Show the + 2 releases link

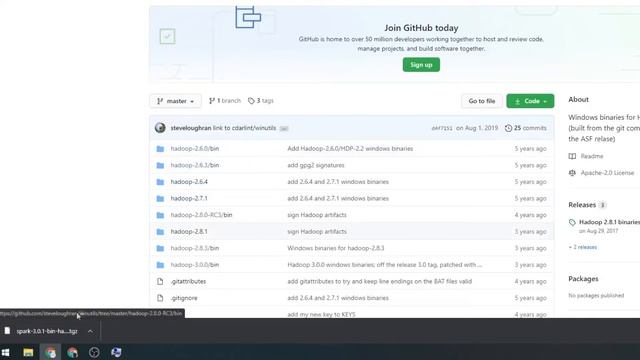tap(583, 247)
